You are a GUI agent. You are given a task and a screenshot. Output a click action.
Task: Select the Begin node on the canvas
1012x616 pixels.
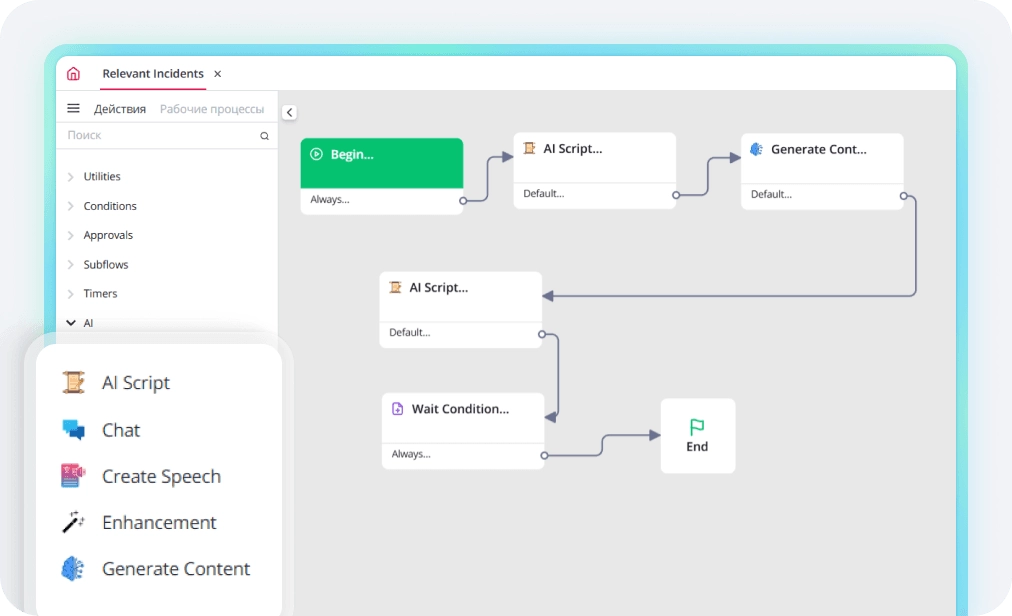click(x=381, y=162)
